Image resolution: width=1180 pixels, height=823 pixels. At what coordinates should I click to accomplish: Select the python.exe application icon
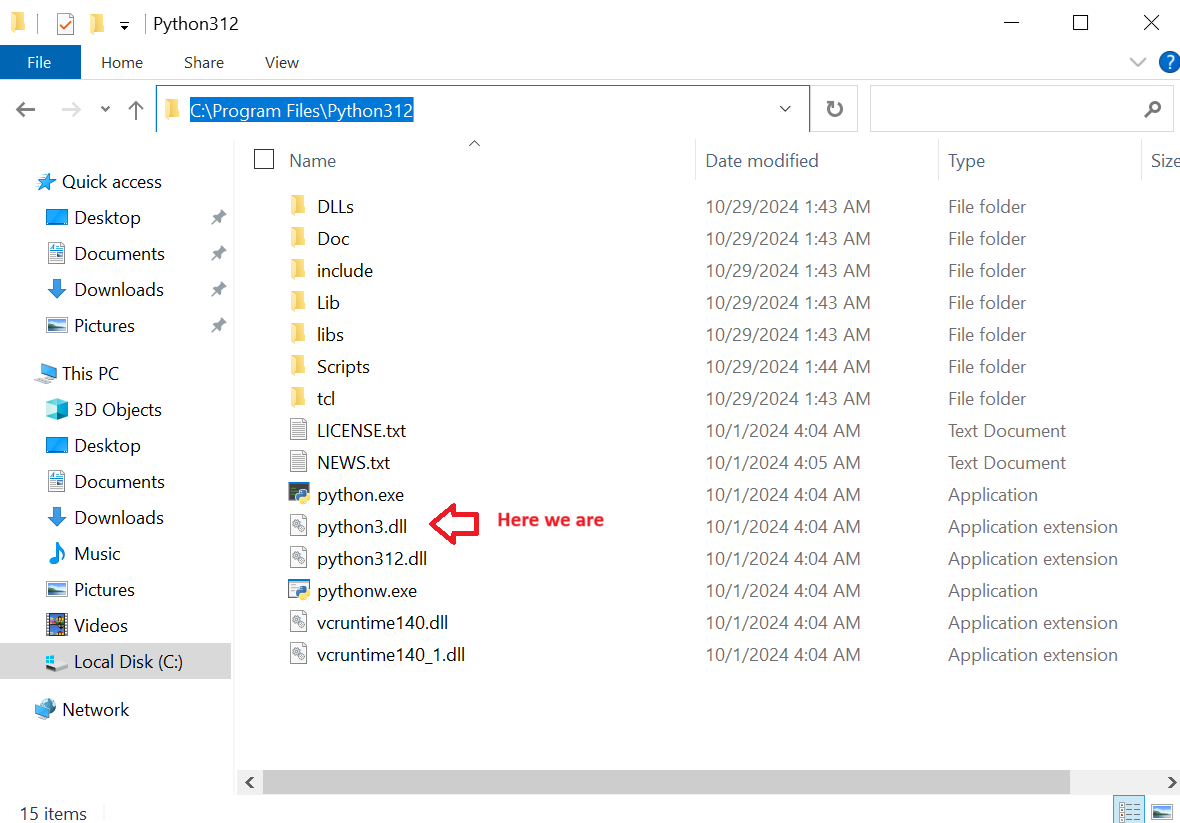[299, 493]
